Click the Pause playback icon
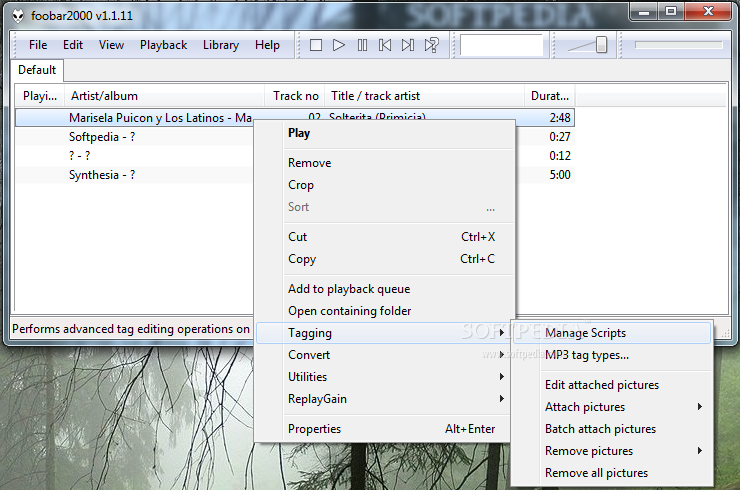The height and width of the screenshot is (490, 740). tap(362, 45)
